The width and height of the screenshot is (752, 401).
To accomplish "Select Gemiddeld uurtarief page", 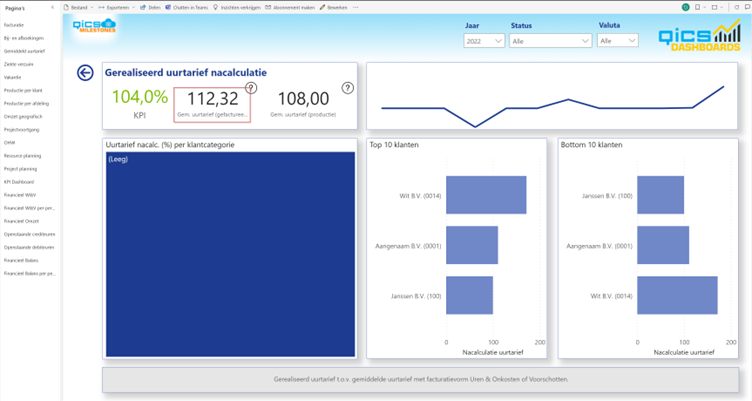I will [24, 51].
